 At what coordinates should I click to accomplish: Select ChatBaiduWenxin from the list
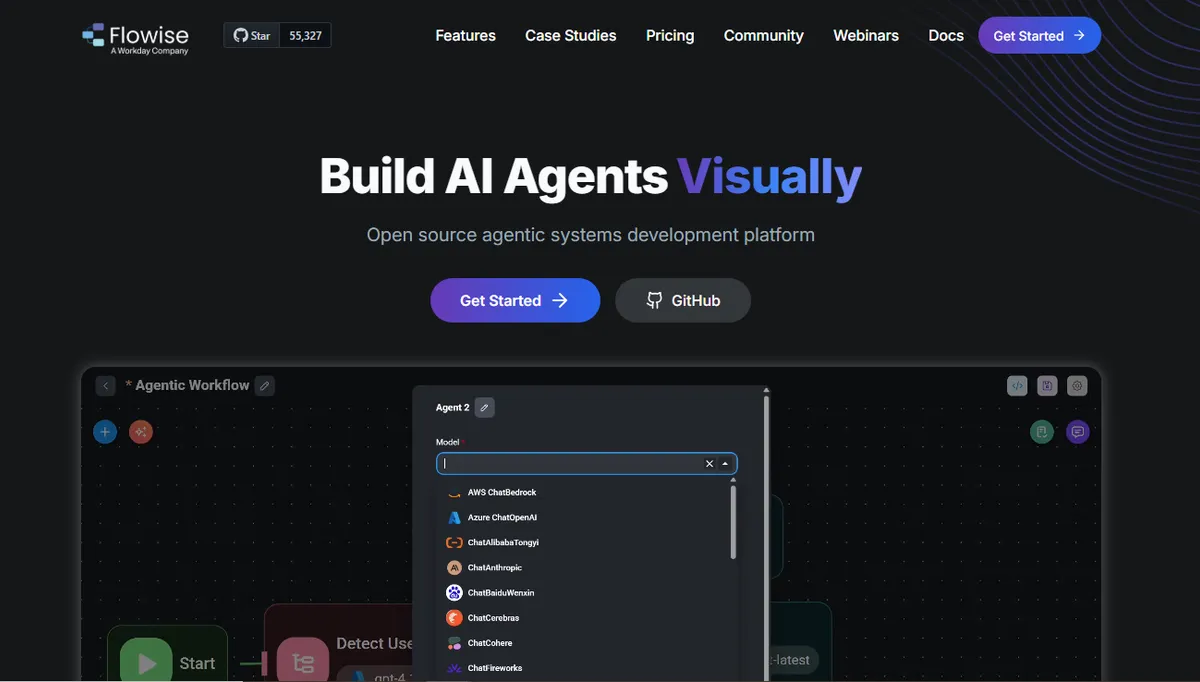pos(585,593)
